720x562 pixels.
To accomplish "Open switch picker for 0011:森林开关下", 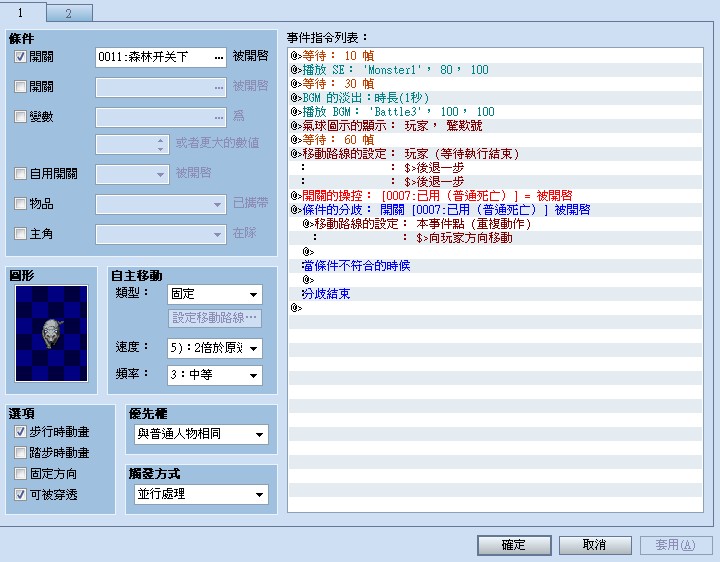I will click(161, 57).
